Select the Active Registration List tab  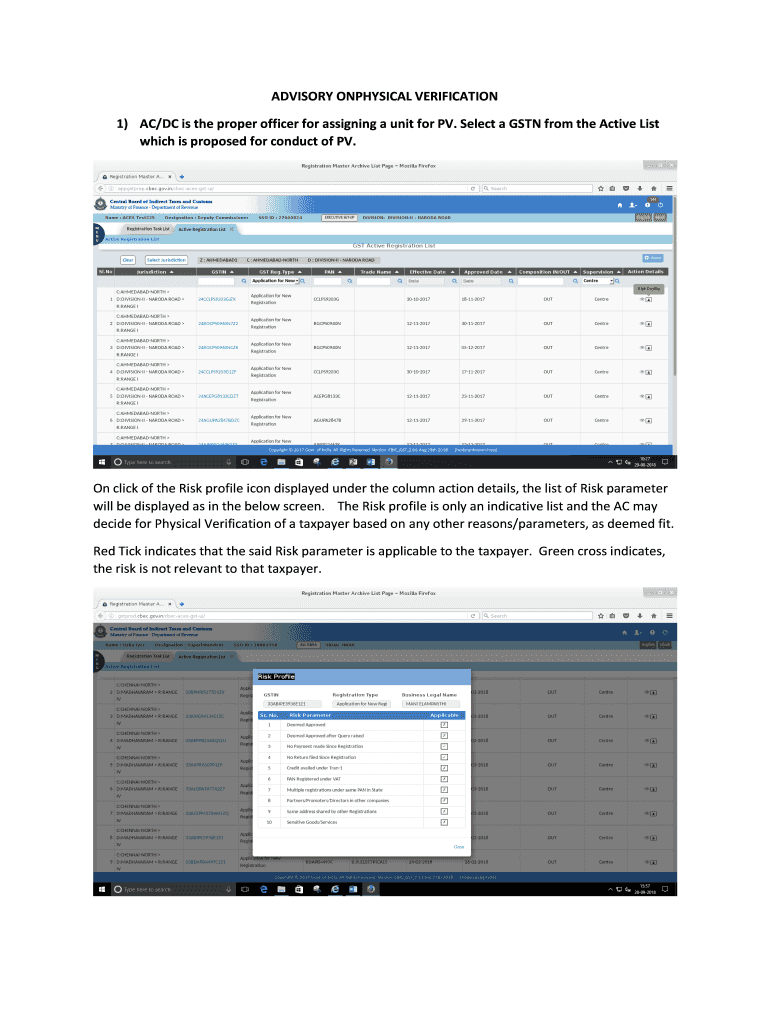click(x=202, y=229)
